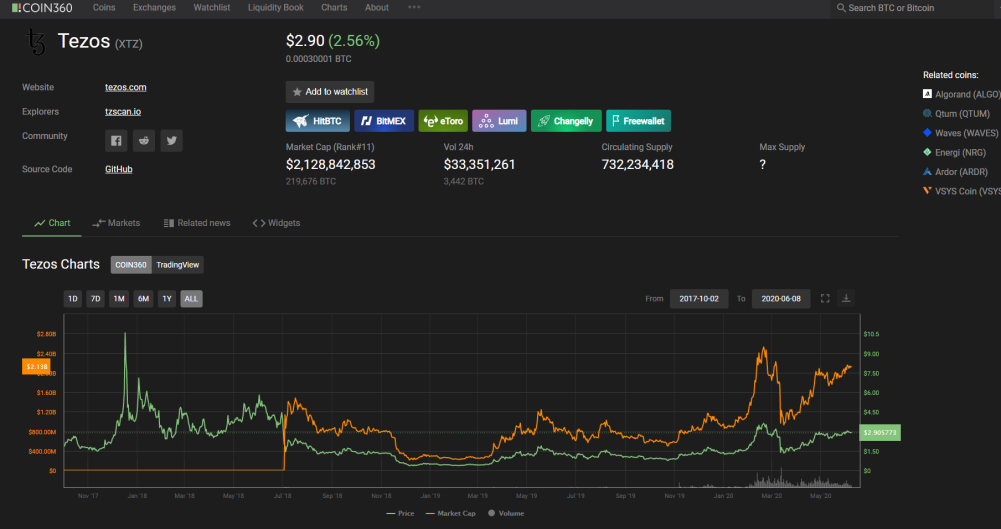Toggle the Market Cap legend item

pyautogui.click(x=450, y=513)
